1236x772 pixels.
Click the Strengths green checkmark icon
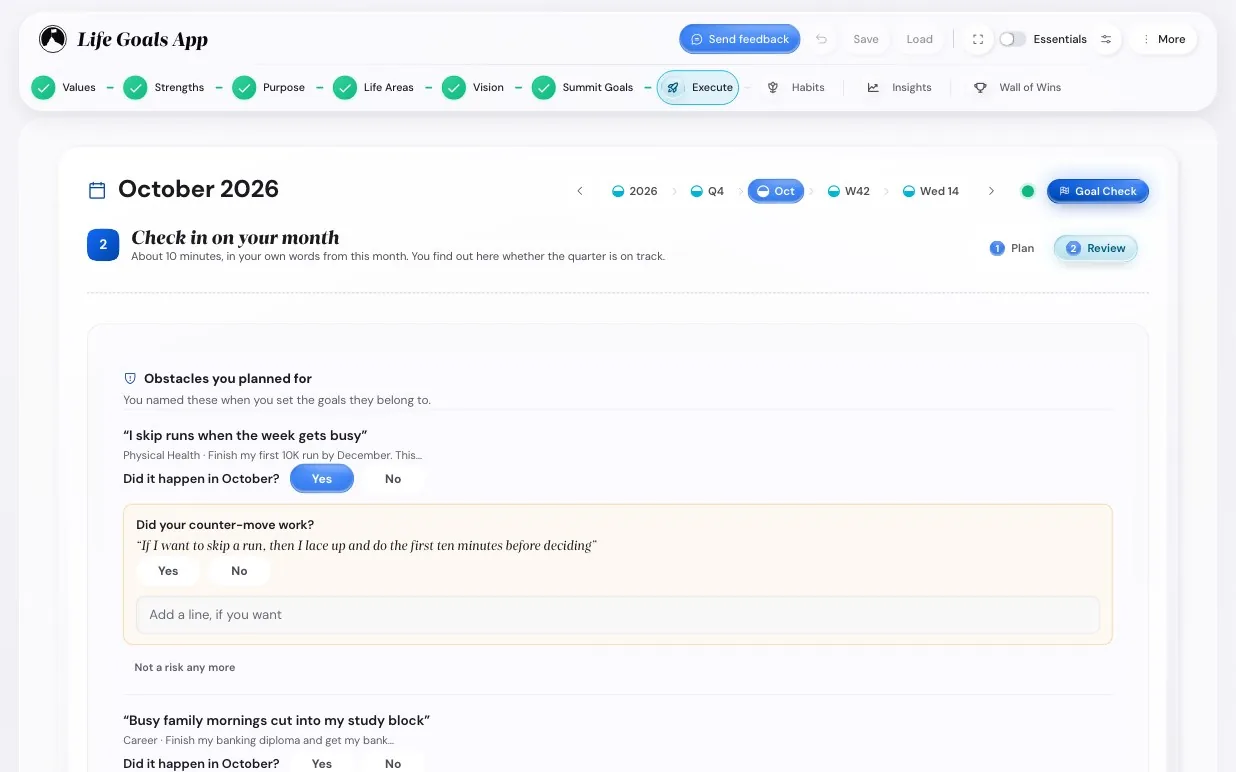click(135, 87)
